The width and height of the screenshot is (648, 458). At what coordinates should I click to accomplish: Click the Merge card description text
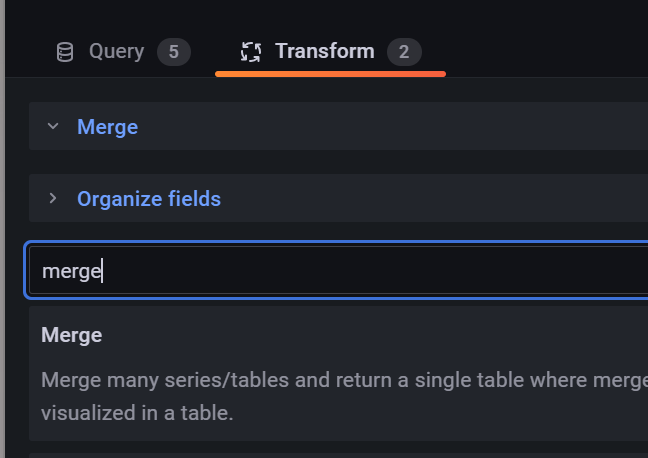[x=344, y=396]
